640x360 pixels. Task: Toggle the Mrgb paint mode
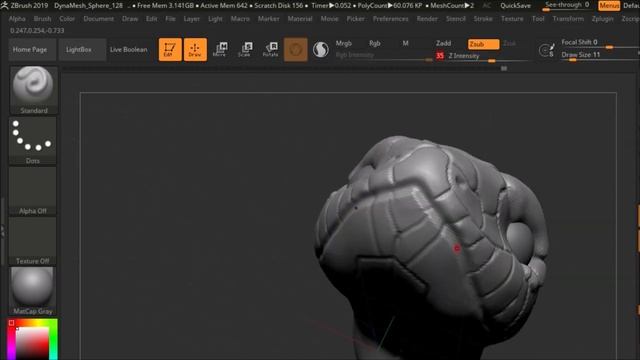tap(343, 43)
